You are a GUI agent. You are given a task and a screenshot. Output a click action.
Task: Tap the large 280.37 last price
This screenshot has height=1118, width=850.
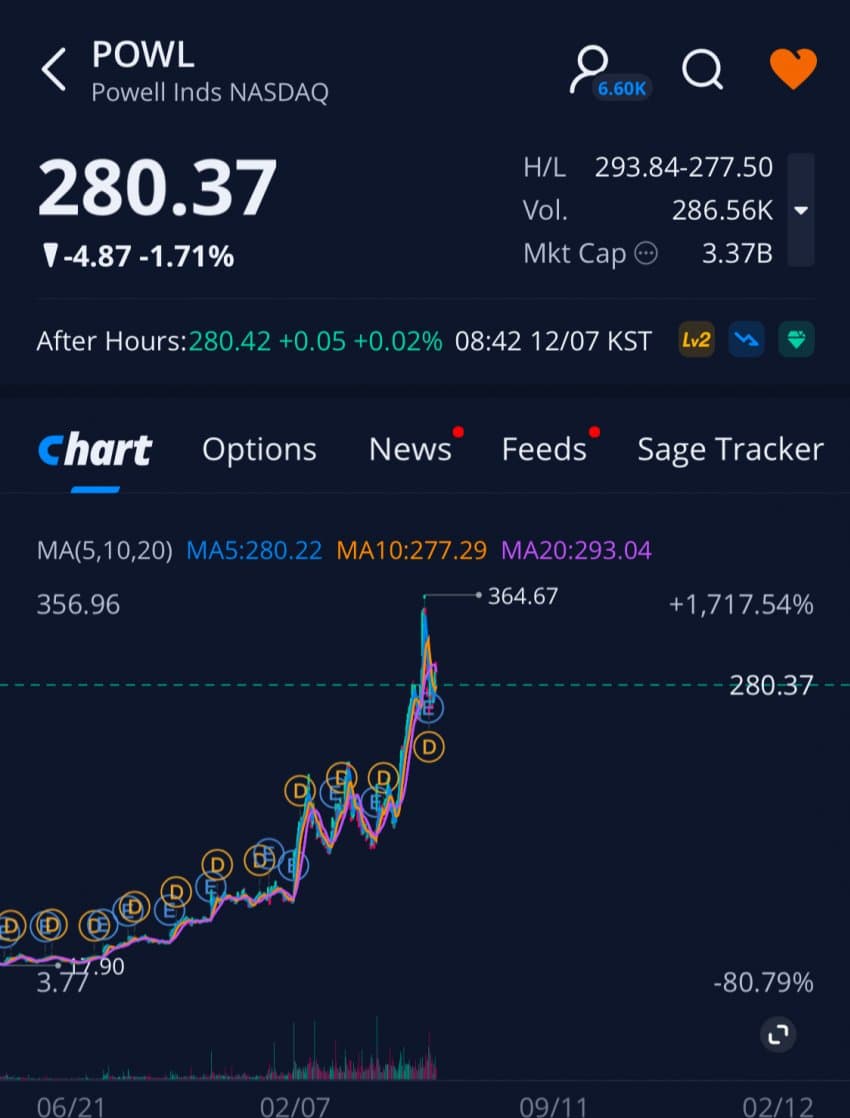157,188
